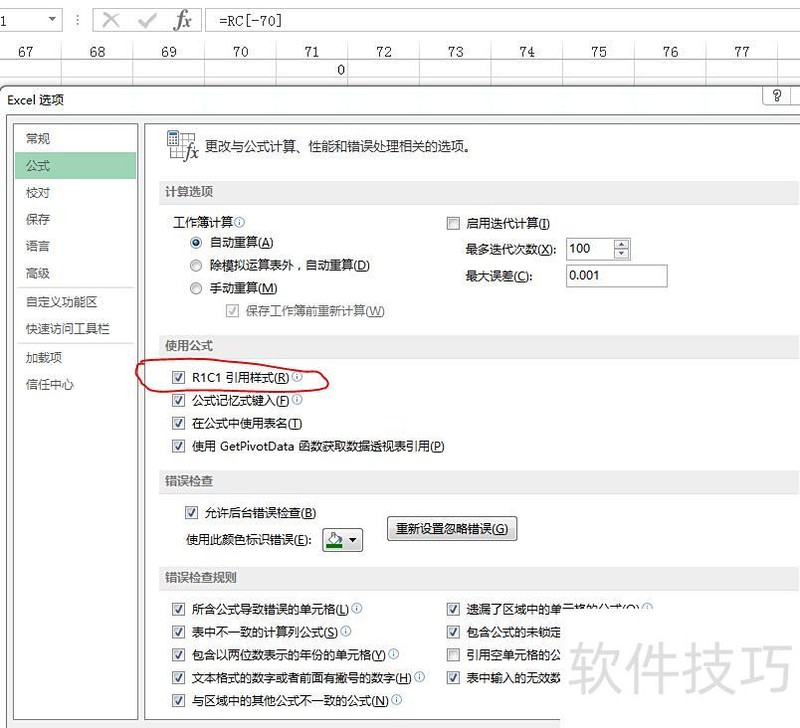
Task: Open the error indicator color dropdown
Action: [x=342, y=540]
